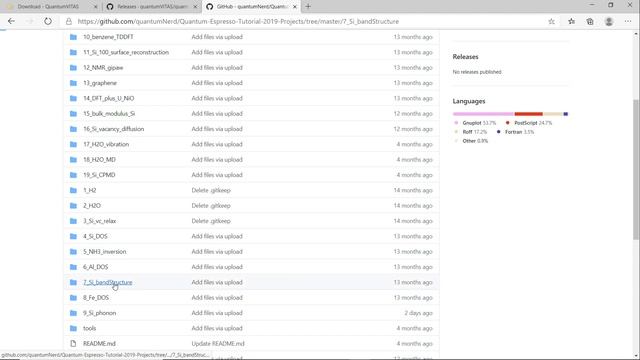Open the 17_H2O_vibration folder

[106, 144]
